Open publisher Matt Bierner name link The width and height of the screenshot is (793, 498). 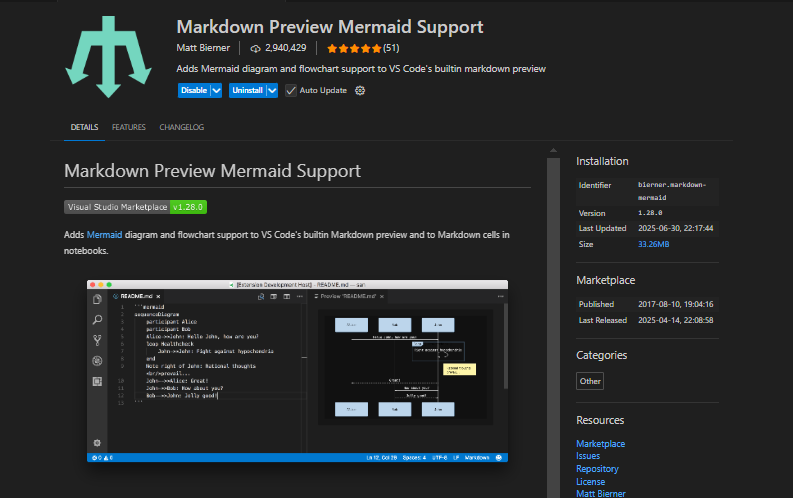click(203, 48)
